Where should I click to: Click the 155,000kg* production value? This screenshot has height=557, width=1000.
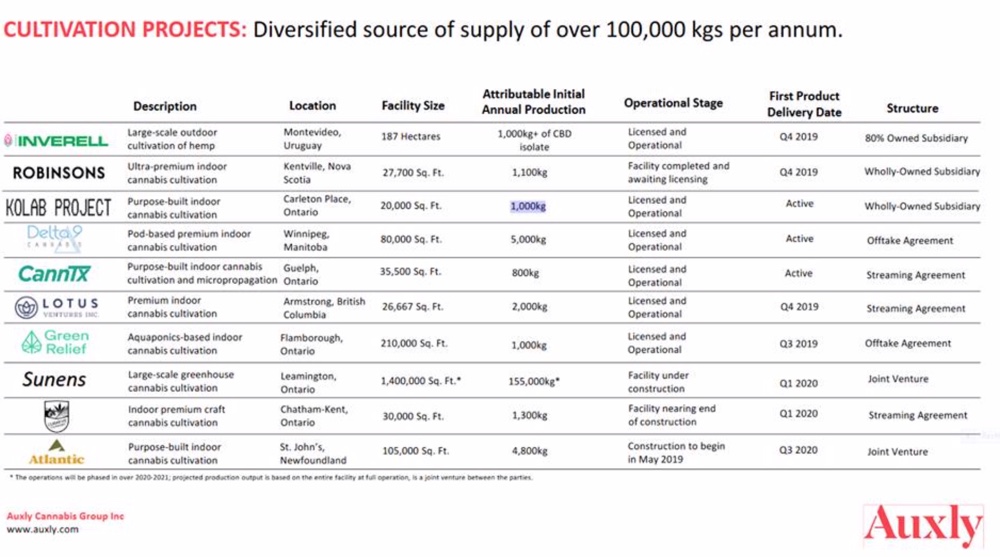[x=530, y=381]
